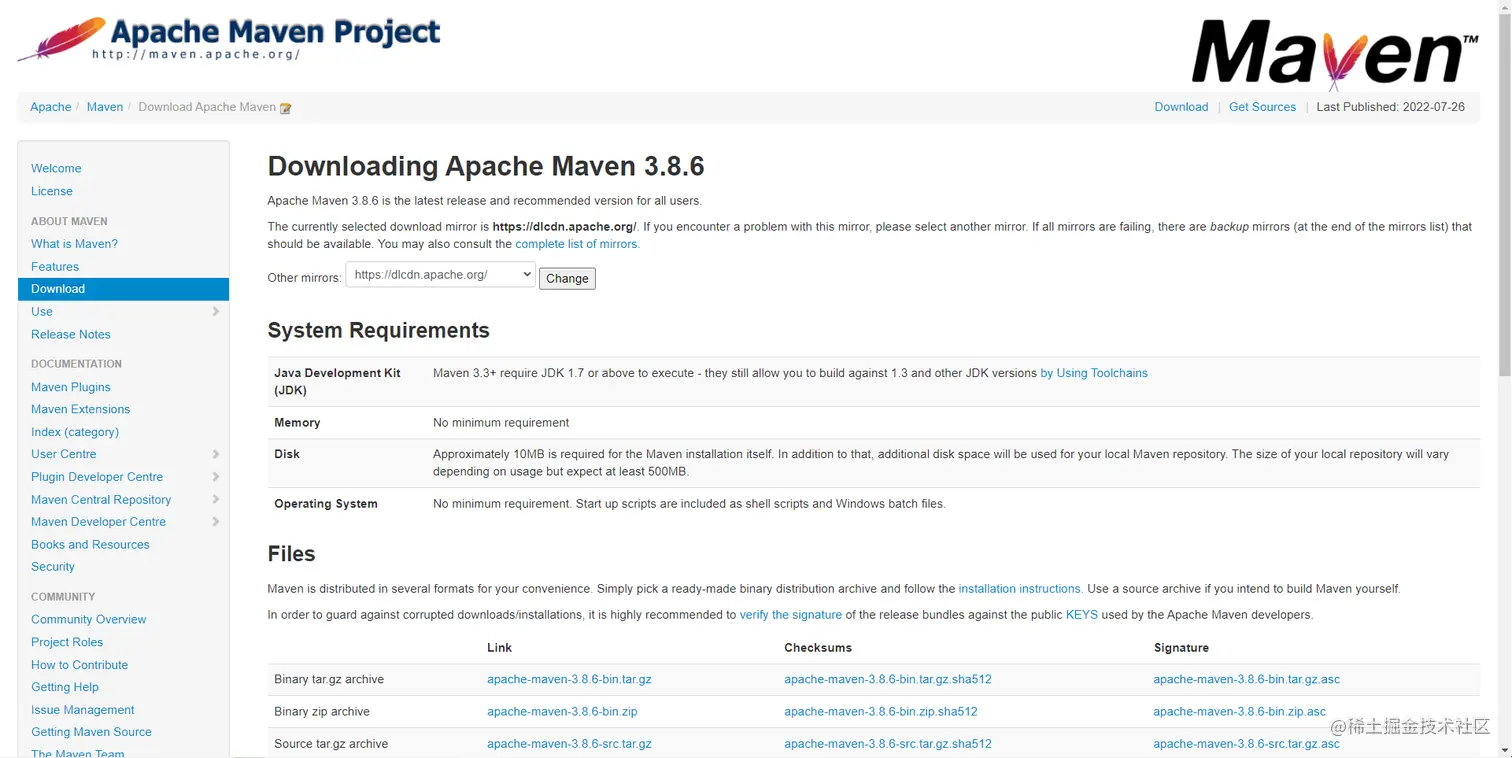The height and width of the screenshot is (758, 1512).
Task: Download apache-maven-3.8.6-bin.zip
Action: (562, 712)
